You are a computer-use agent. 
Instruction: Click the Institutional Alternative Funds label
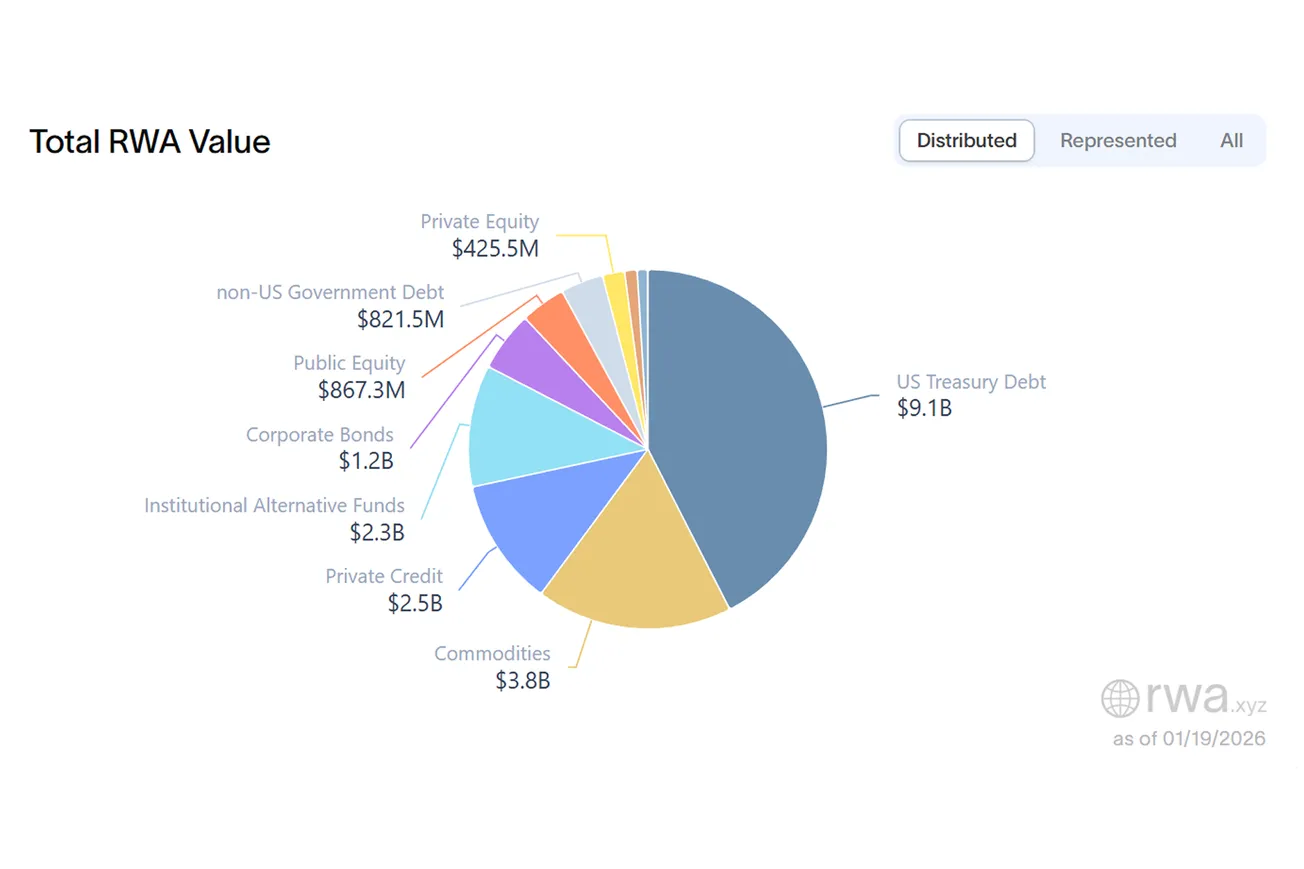tap(274, 506)
